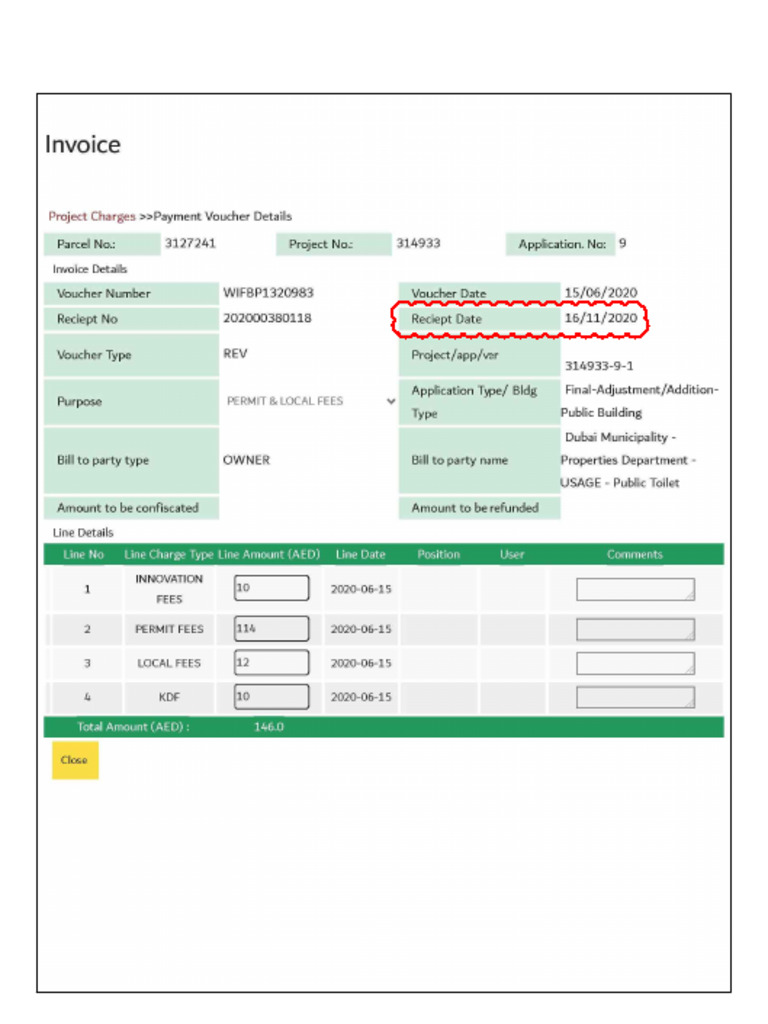Select the voucher date 15/06/2020
The image size is (768, 1024).
(x=601, y=293)
